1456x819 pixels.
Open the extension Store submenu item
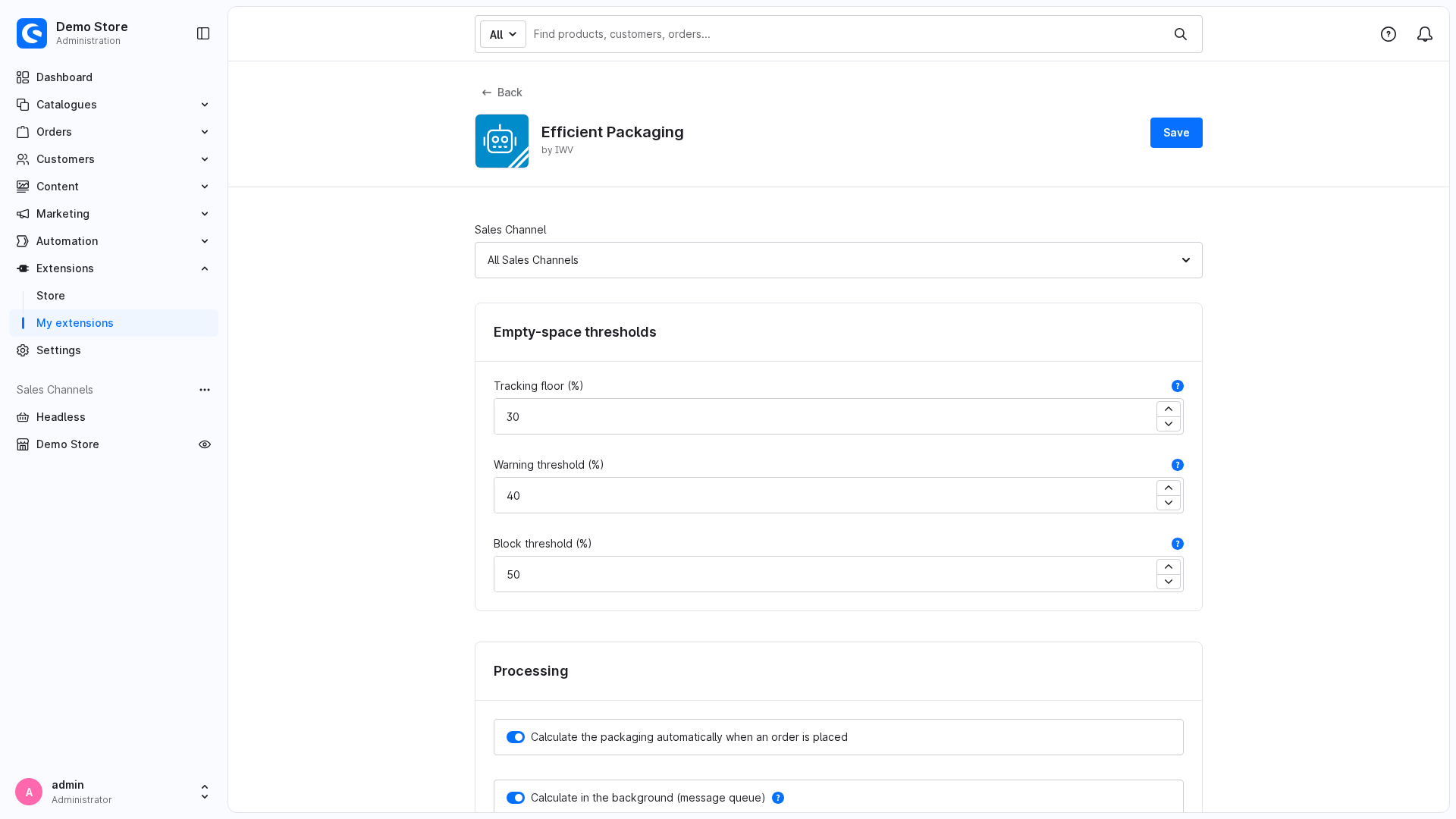[114, 296]
